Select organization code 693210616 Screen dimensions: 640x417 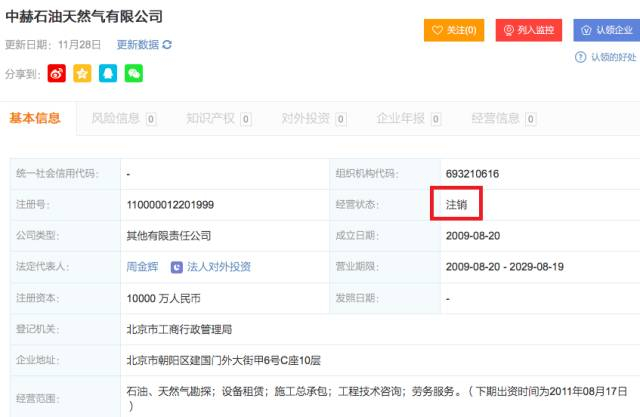[x=472, y=174]
